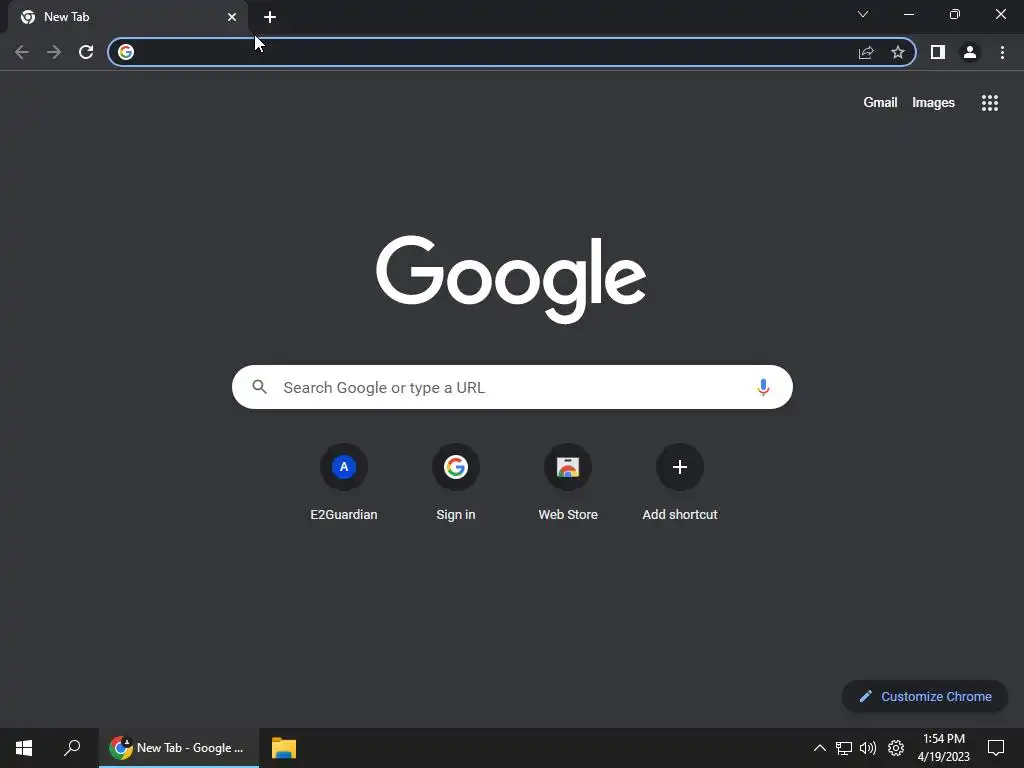1024x768 pixels.
Task: Open volume control in tray
Action: pyautogui.click(x=868, y=748)
